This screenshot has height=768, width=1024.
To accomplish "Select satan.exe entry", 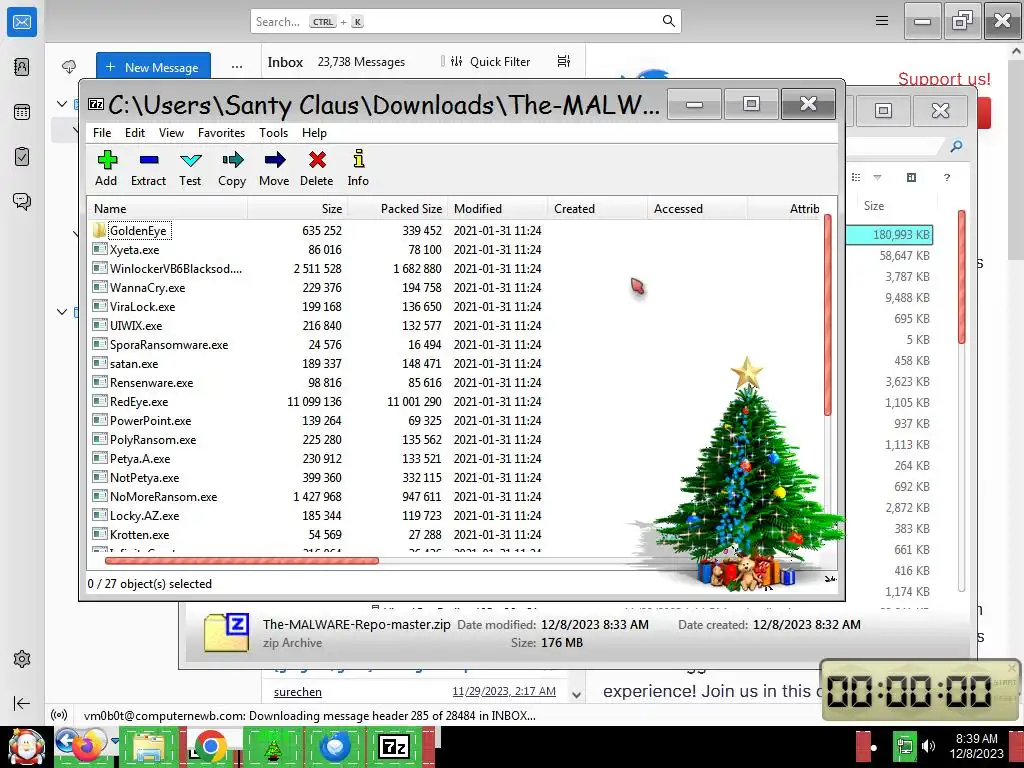I will point(134,363).
